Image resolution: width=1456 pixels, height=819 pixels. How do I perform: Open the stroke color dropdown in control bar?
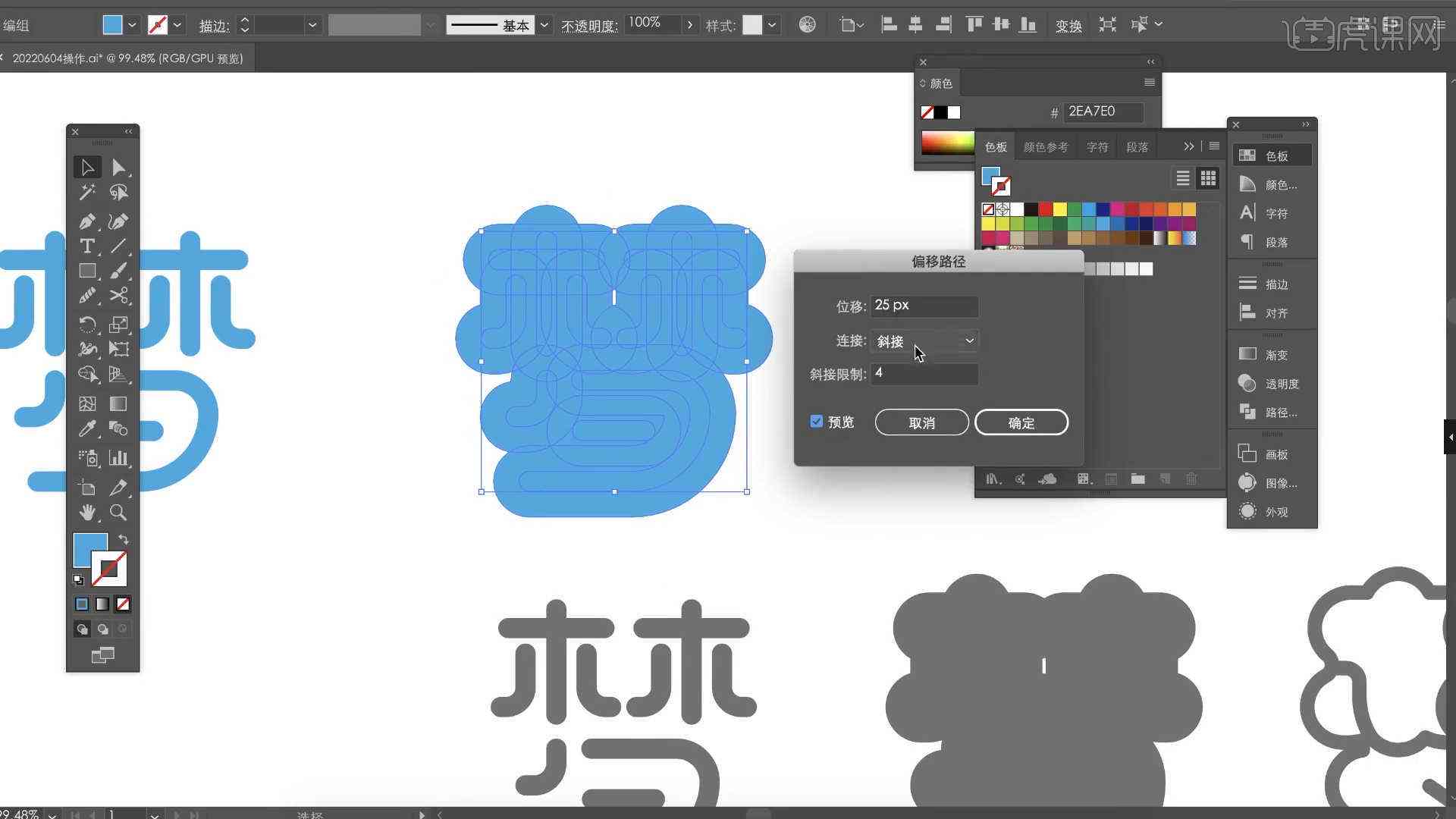[x=177, y=25]
